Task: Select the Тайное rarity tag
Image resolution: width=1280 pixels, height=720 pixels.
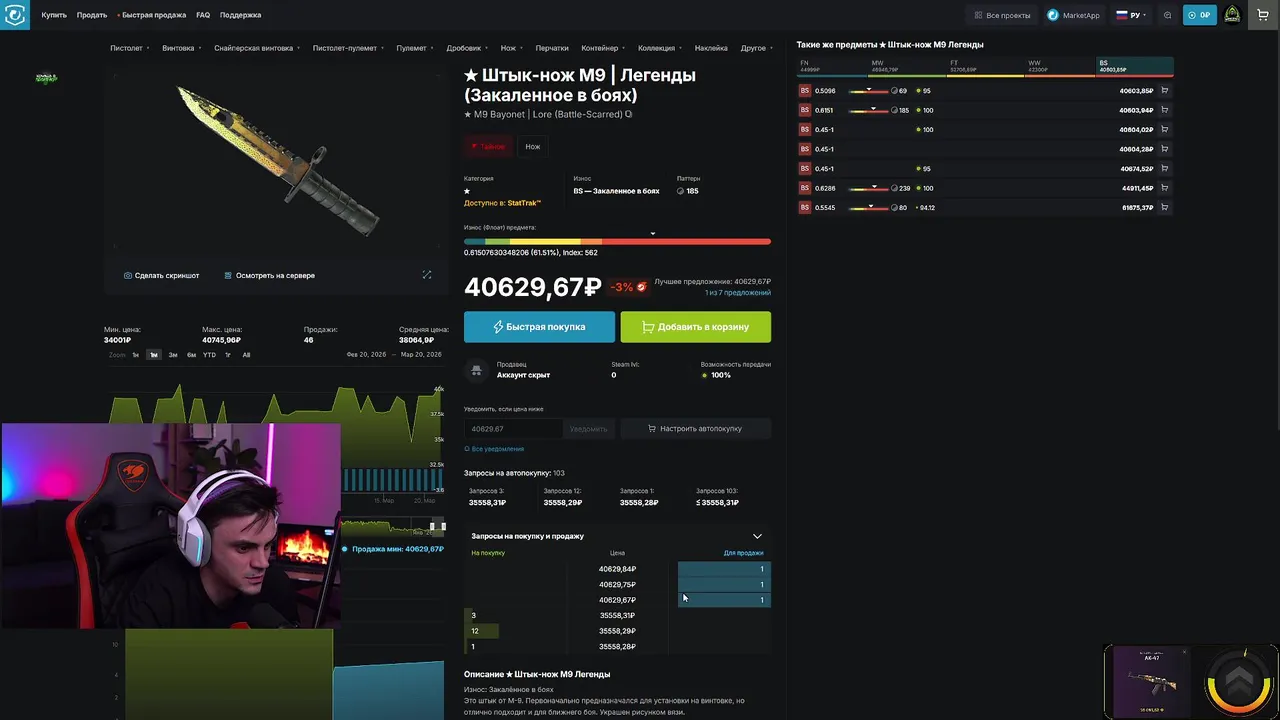Action: (487, 146)
